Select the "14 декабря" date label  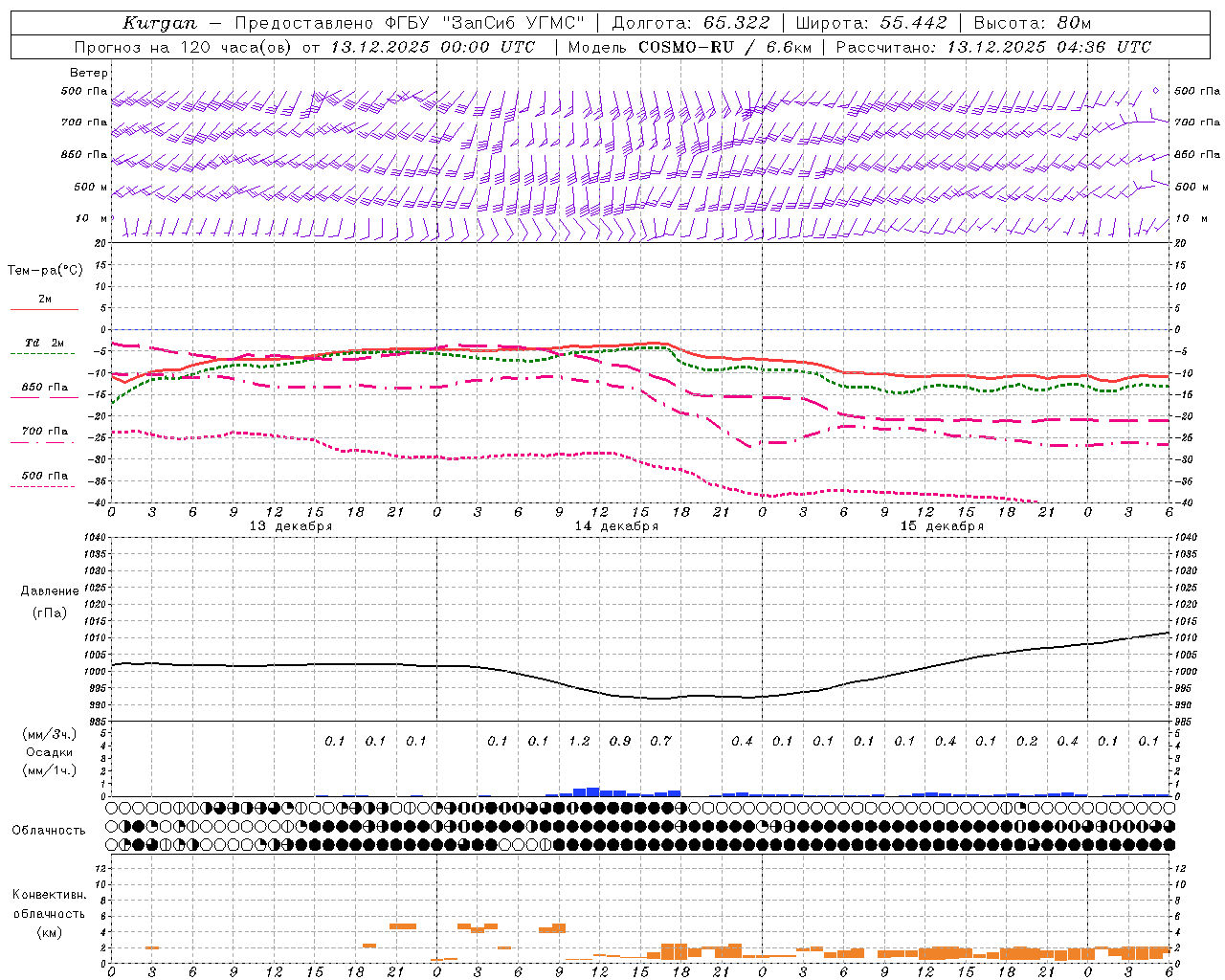616,526
